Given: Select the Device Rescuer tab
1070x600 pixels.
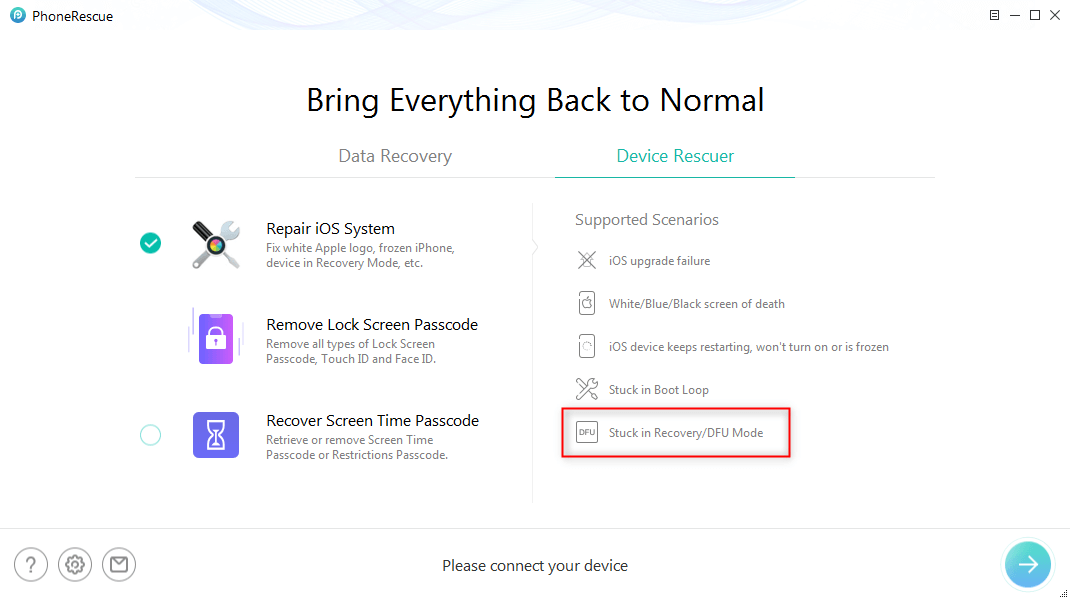Looking at the screenshot, I should [x=675, y=156].
